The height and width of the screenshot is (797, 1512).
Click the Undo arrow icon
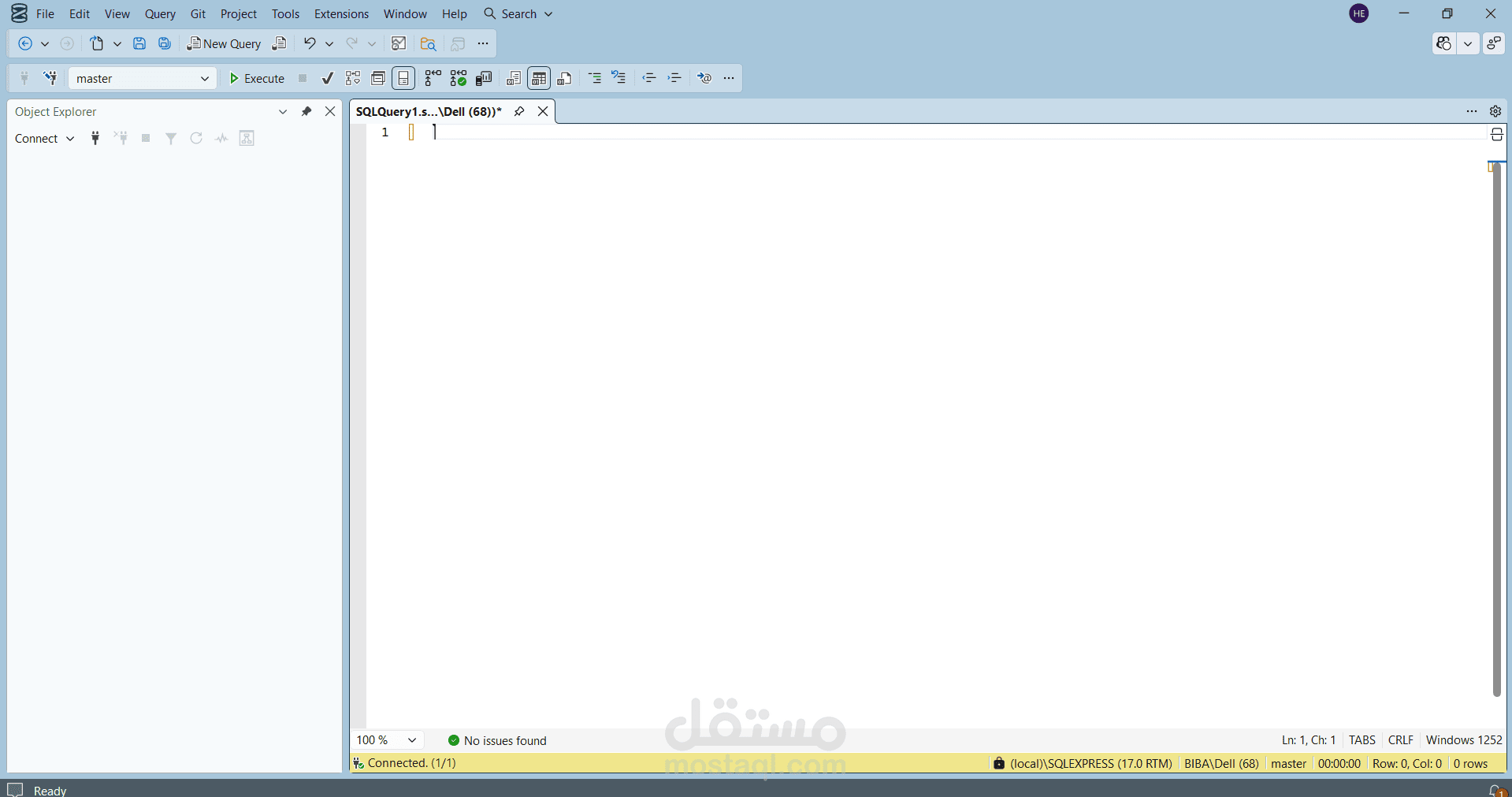point(310,44)
